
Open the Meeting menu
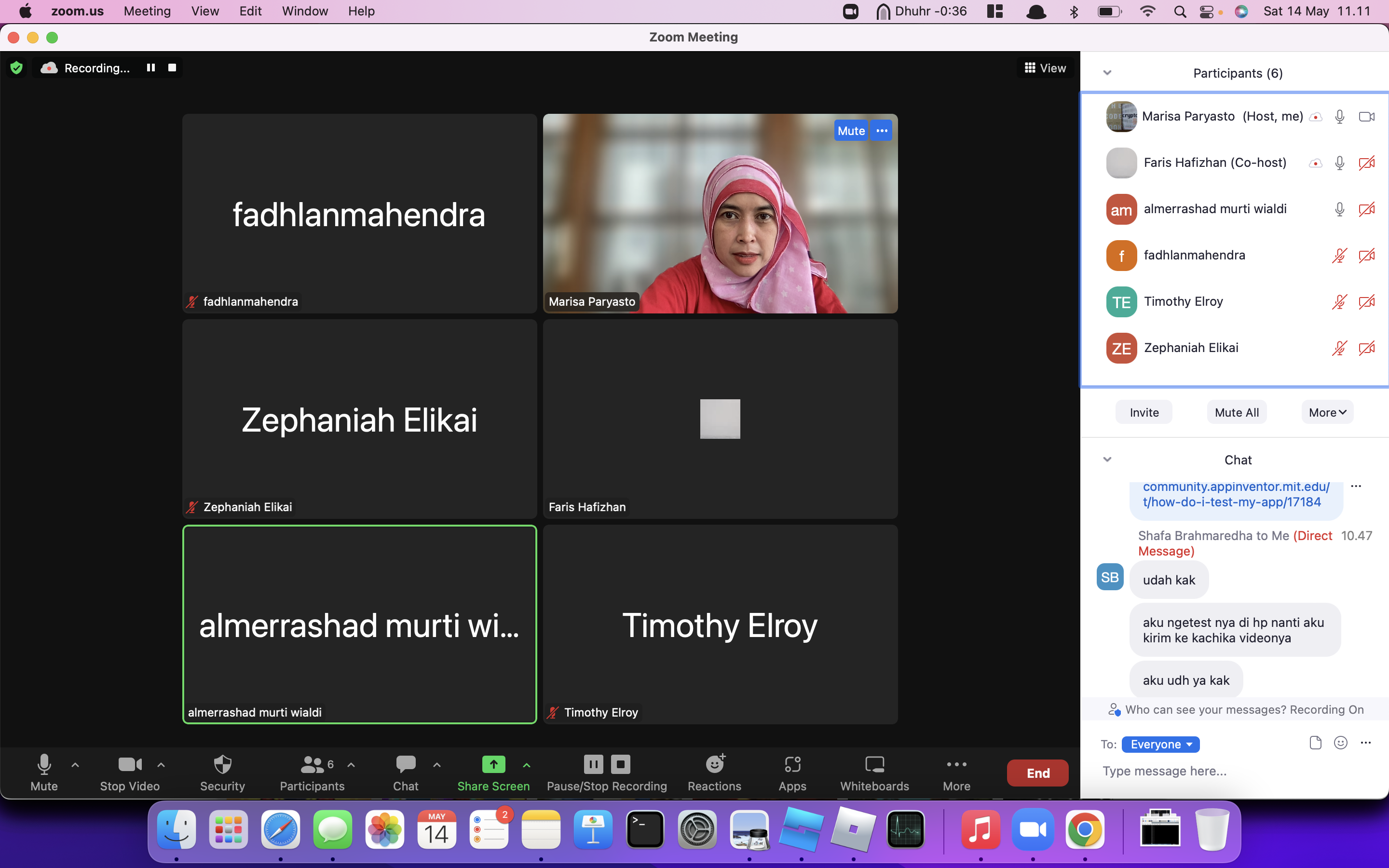click(147, 11)
